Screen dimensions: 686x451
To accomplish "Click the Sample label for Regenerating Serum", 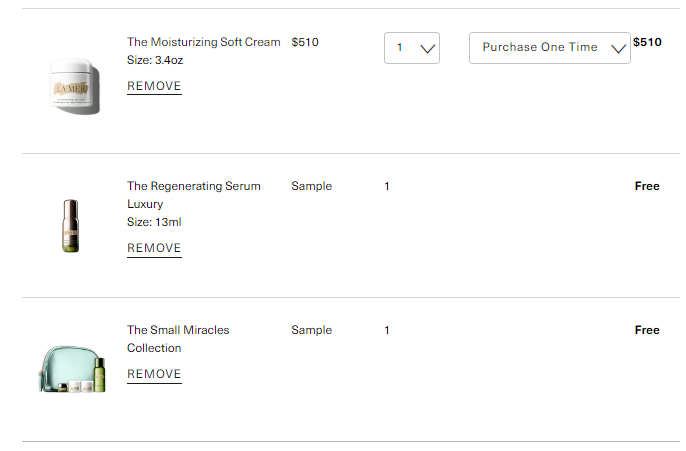I will [312, 186].
